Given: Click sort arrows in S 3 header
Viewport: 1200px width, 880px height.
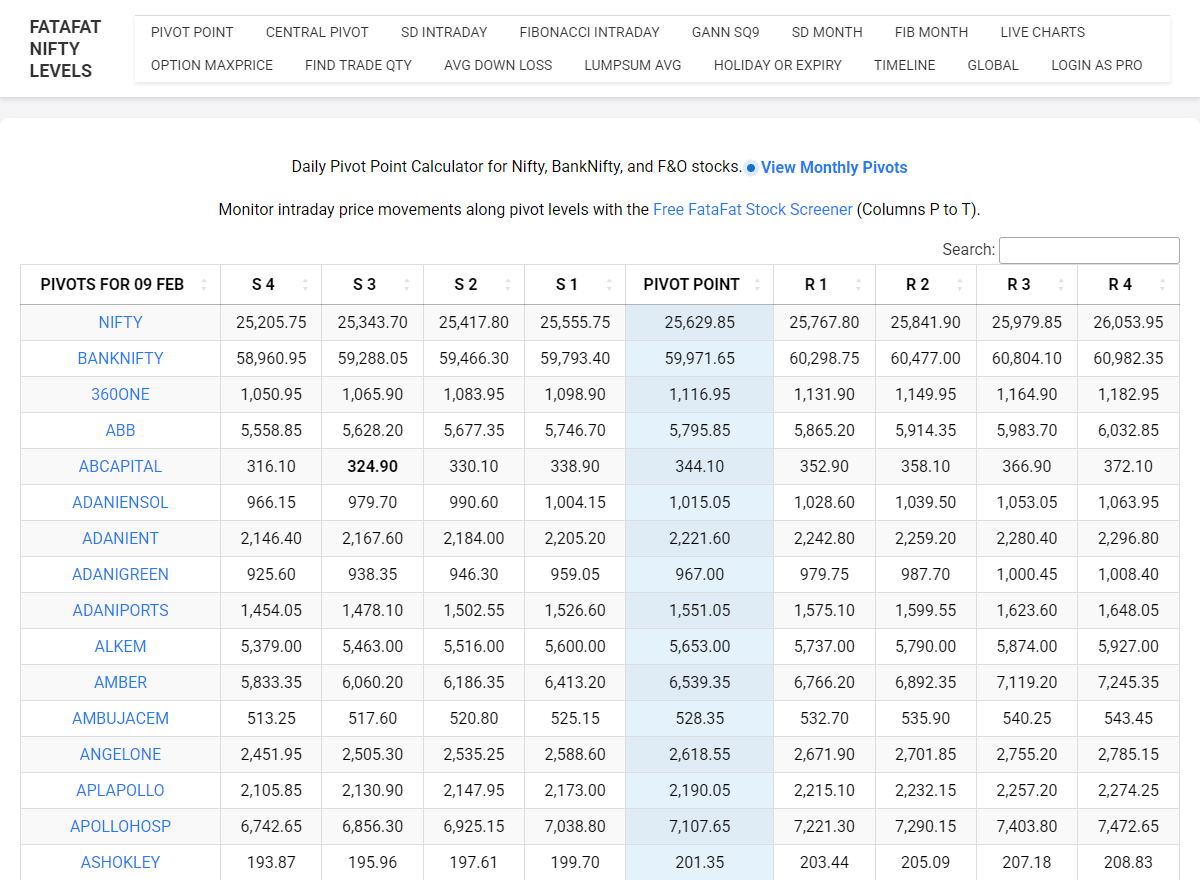Looking at the screenshot, I should [x=406, y=285].
